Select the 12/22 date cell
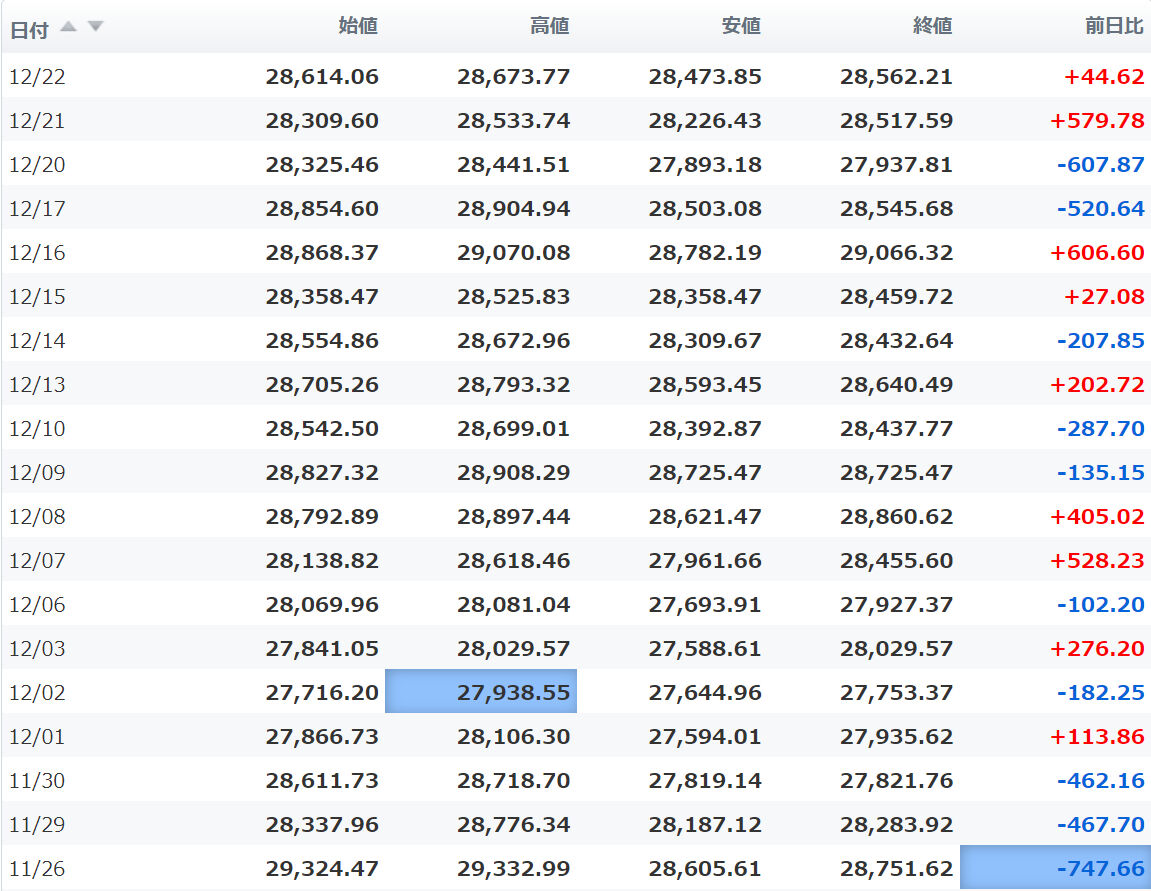Viewport: 1151px width, 891px height. point(37,76)
